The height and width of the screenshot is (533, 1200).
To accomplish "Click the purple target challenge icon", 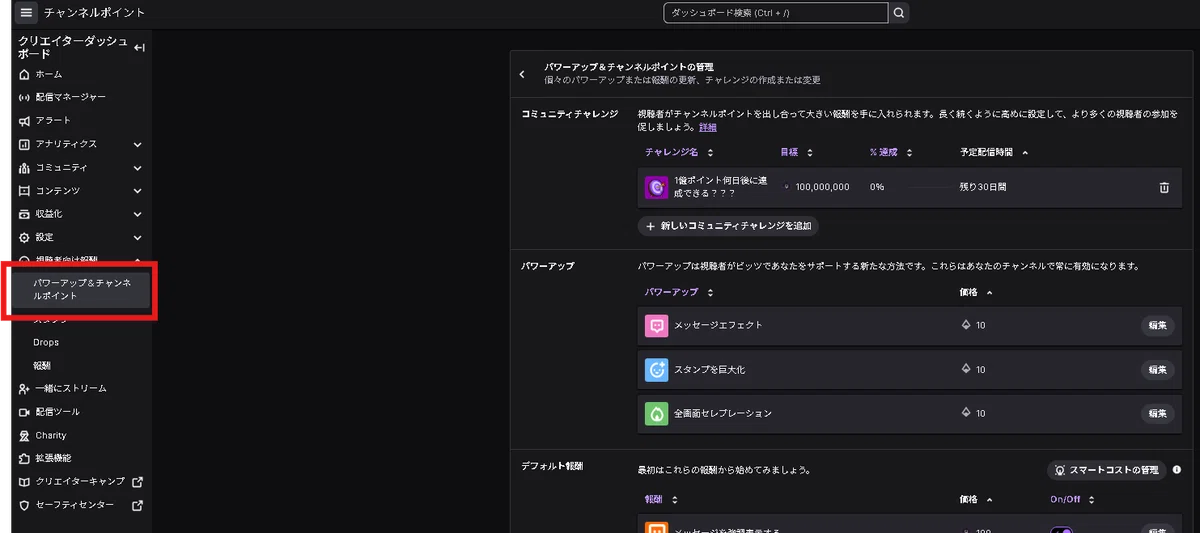I will [x=656, y=187].
